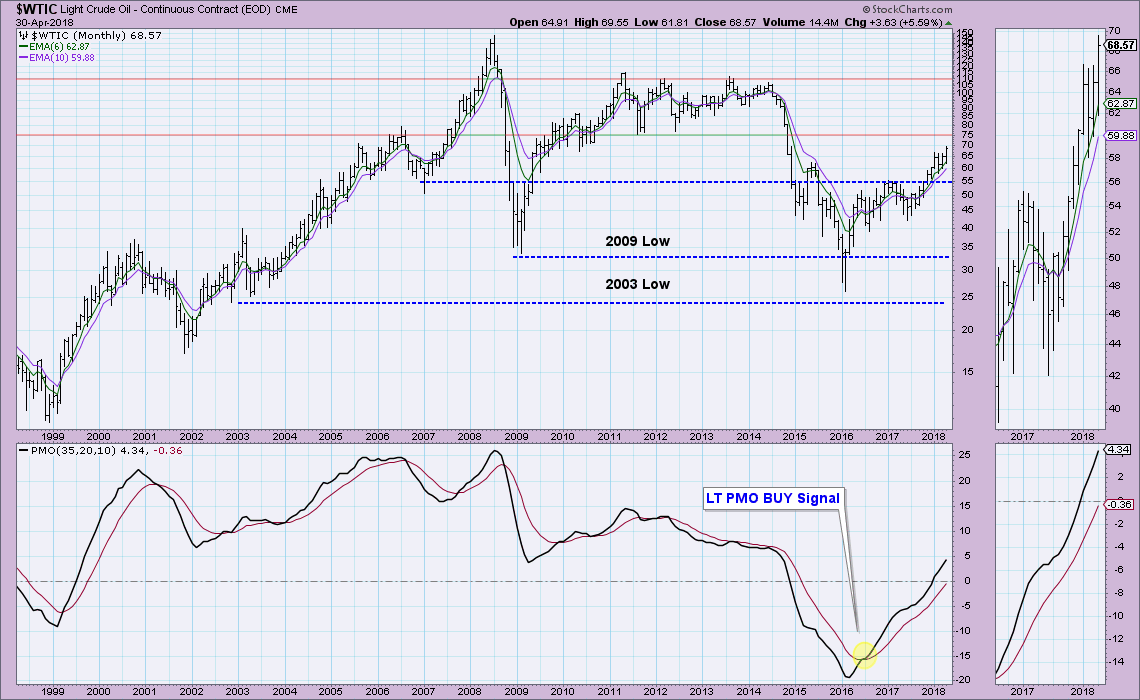This screenshot has height=700, width=1140.
Task: Click the 2016 year marker between chart panels
Action: [x=841, y=436]
